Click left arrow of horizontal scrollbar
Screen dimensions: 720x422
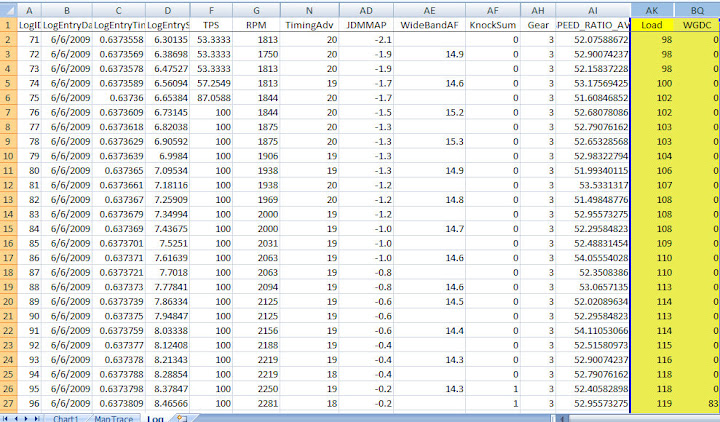coord(562,418)
